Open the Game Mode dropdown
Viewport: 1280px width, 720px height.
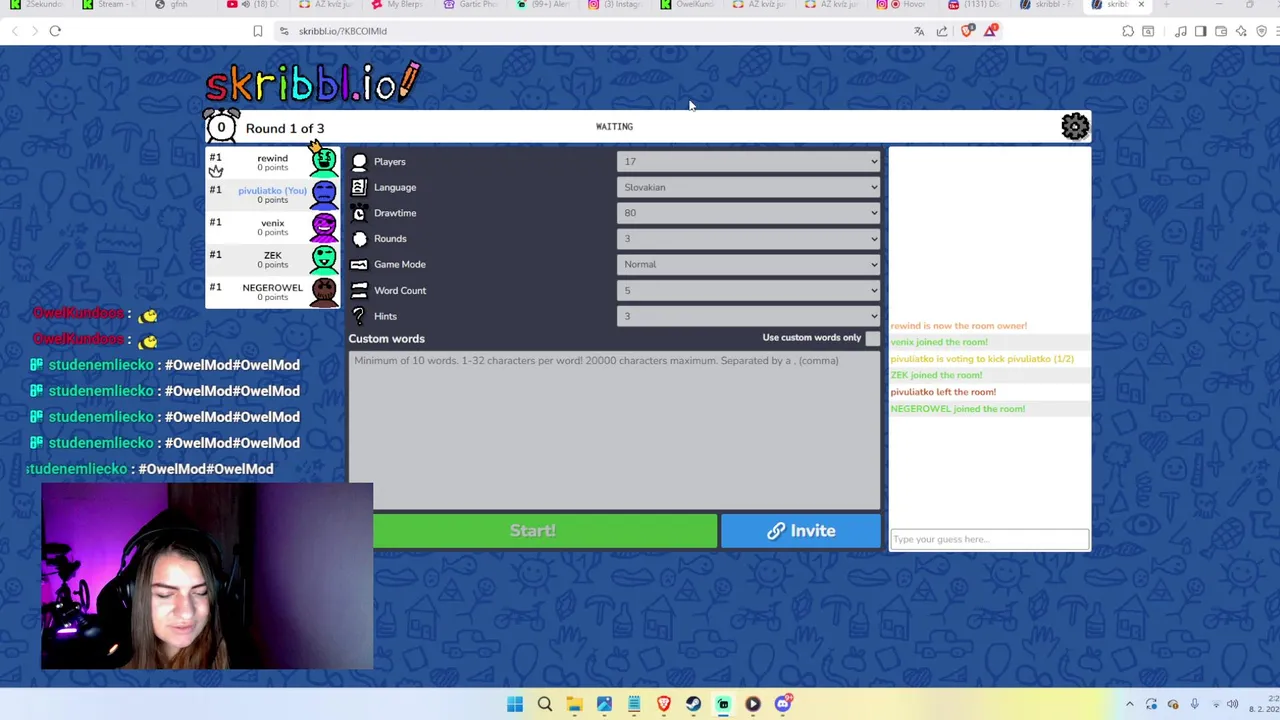749,264
